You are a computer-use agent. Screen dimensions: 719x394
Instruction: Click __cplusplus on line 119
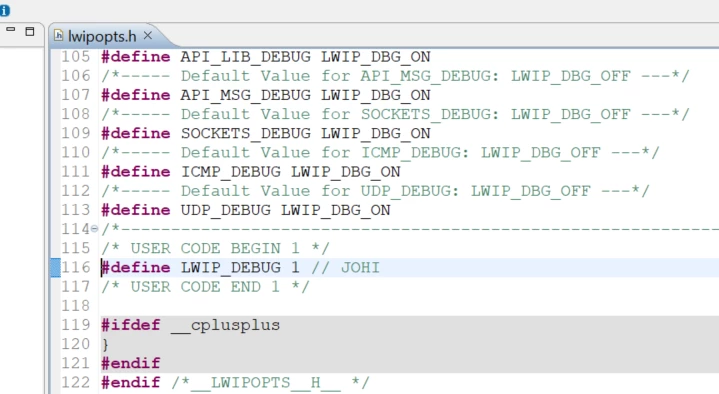(225, 325)
